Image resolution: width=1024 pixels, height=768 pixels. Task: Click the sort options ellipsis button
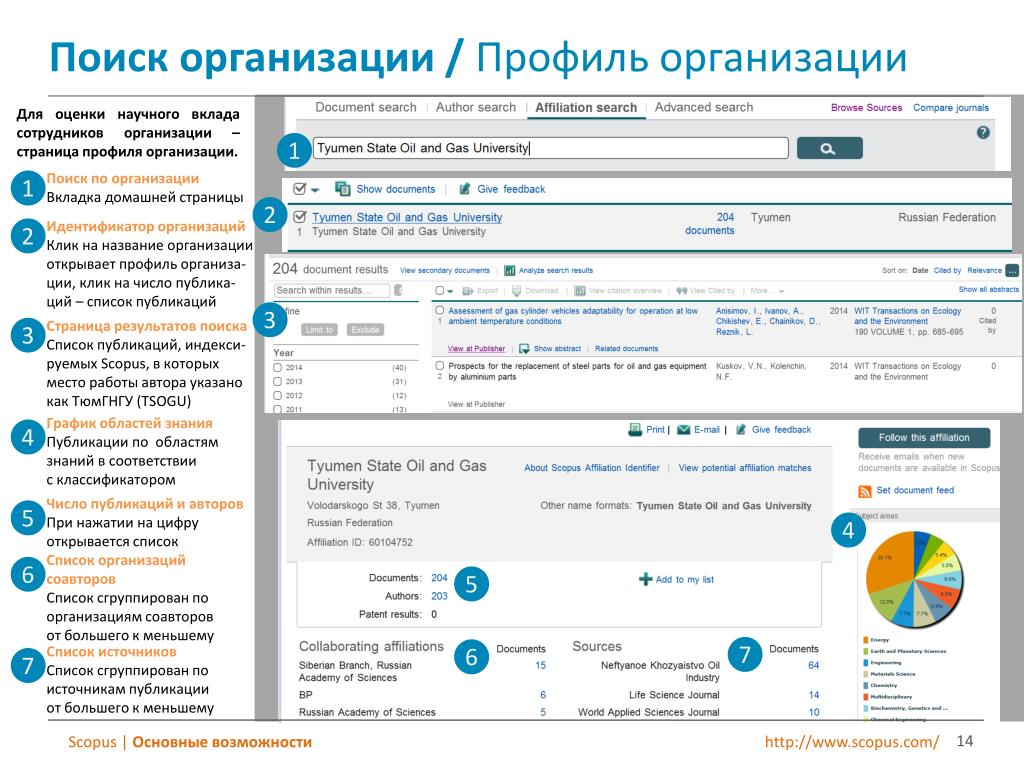point(1012,270)
